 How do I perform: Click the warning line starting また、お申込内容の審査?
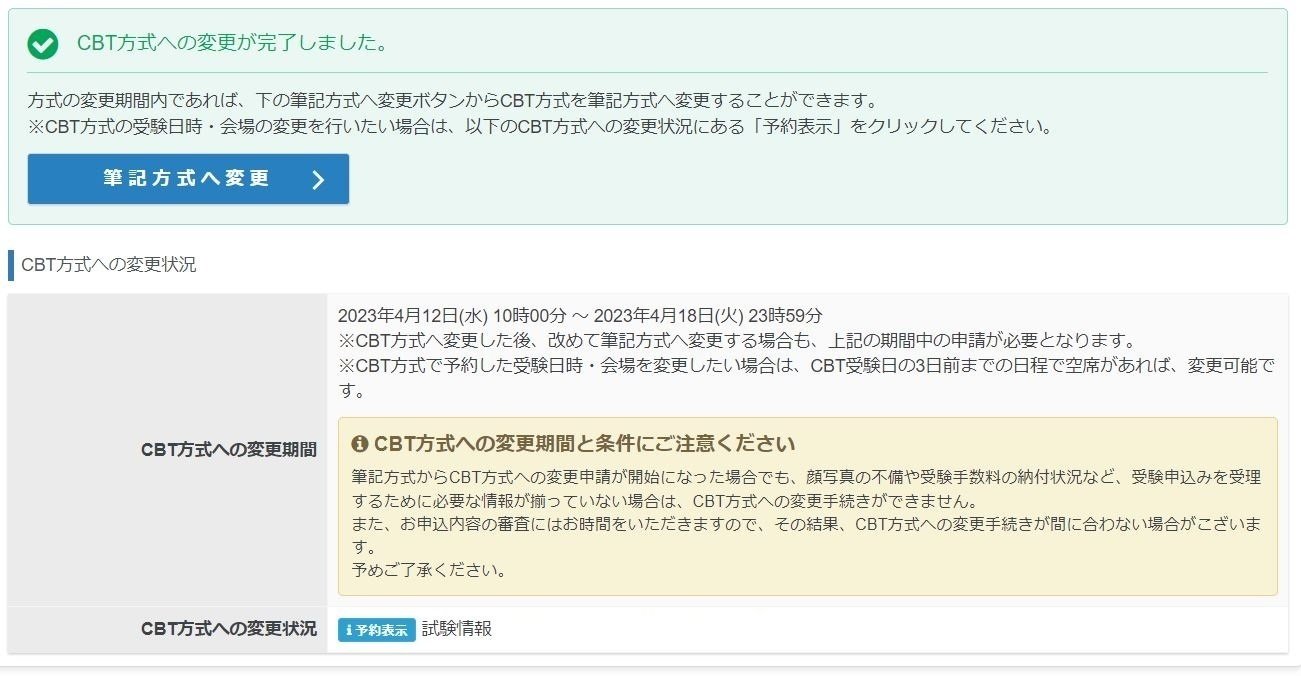click(807, 536)
